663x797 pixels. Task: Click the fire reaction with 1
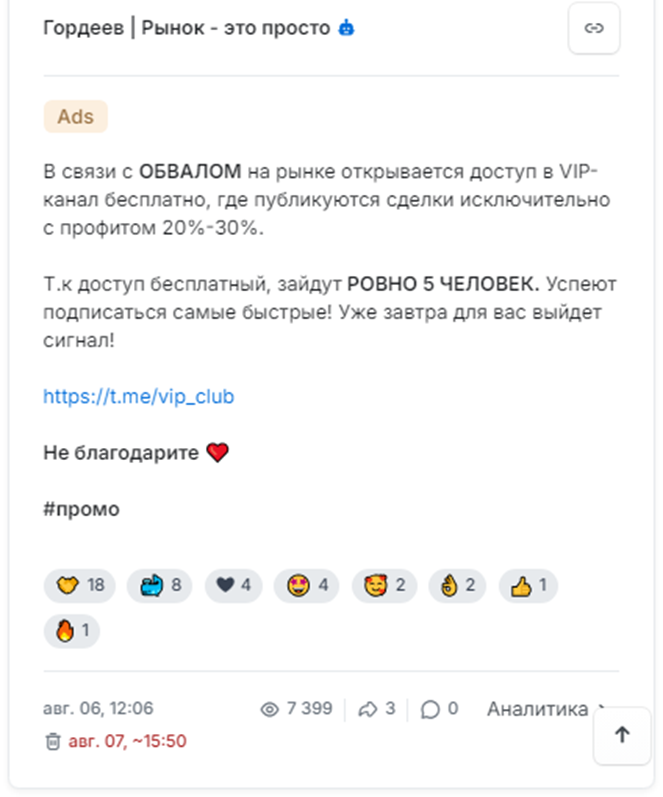tap(72, 631)
